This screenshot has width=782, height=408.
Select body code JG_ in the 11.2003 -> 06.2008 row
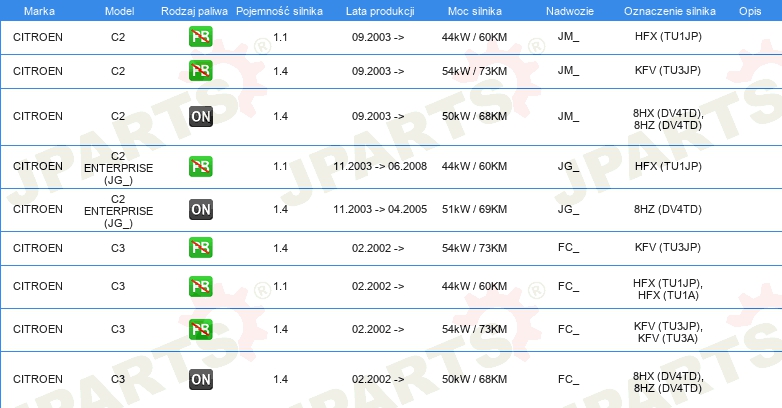[569, 166]
